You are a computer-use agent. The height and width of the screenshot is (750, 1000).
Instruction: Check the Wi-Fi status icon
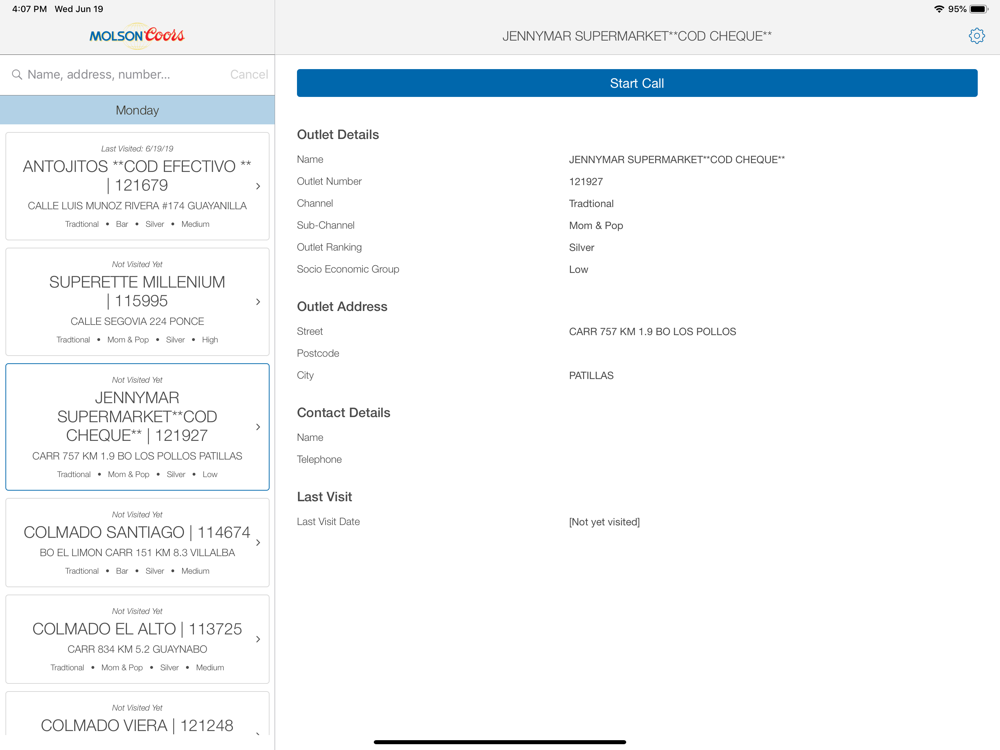939,9
